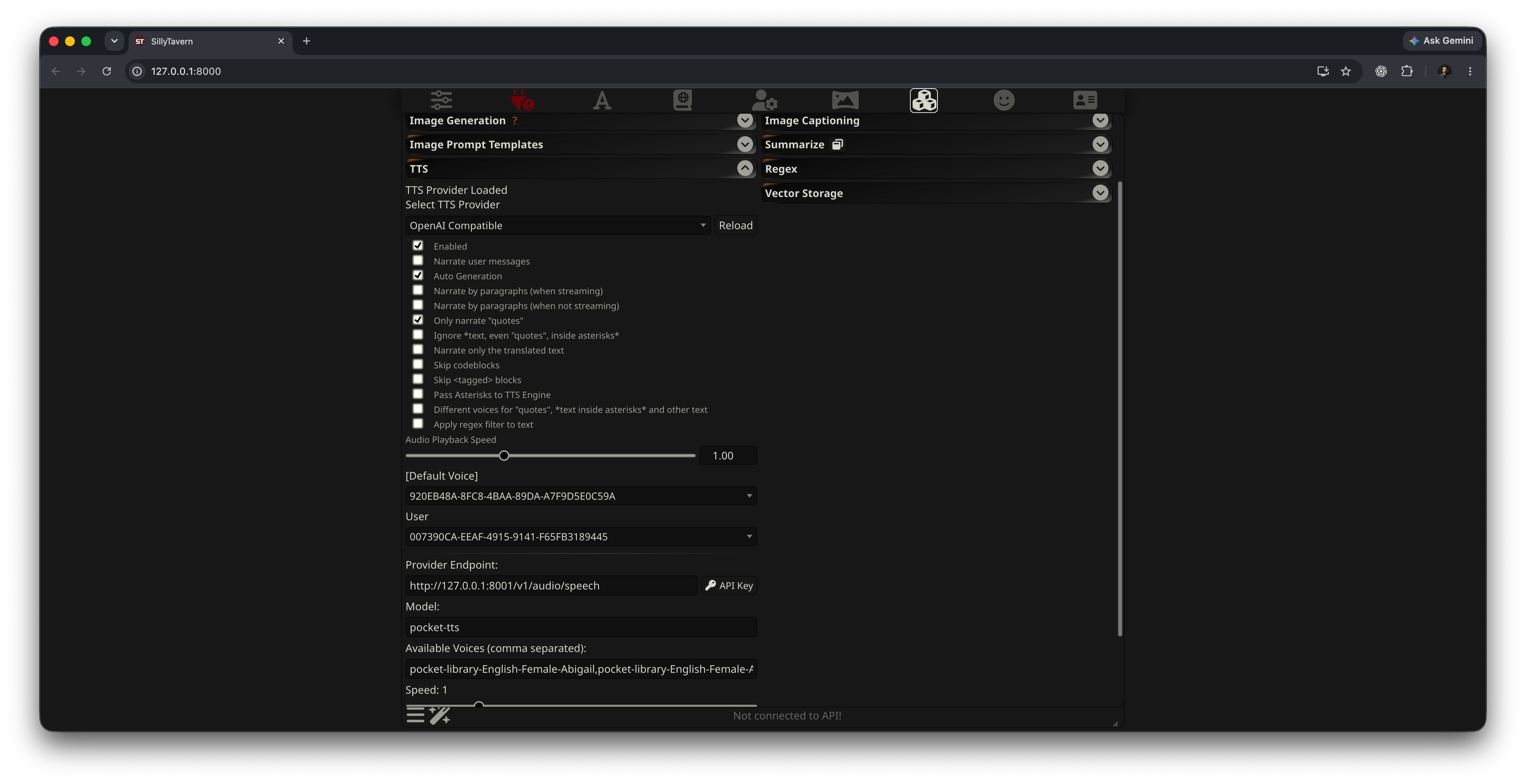Viewport: 1526px width, 784px height.
Task: Enable Narrate user messages
Action: point(418,260)
